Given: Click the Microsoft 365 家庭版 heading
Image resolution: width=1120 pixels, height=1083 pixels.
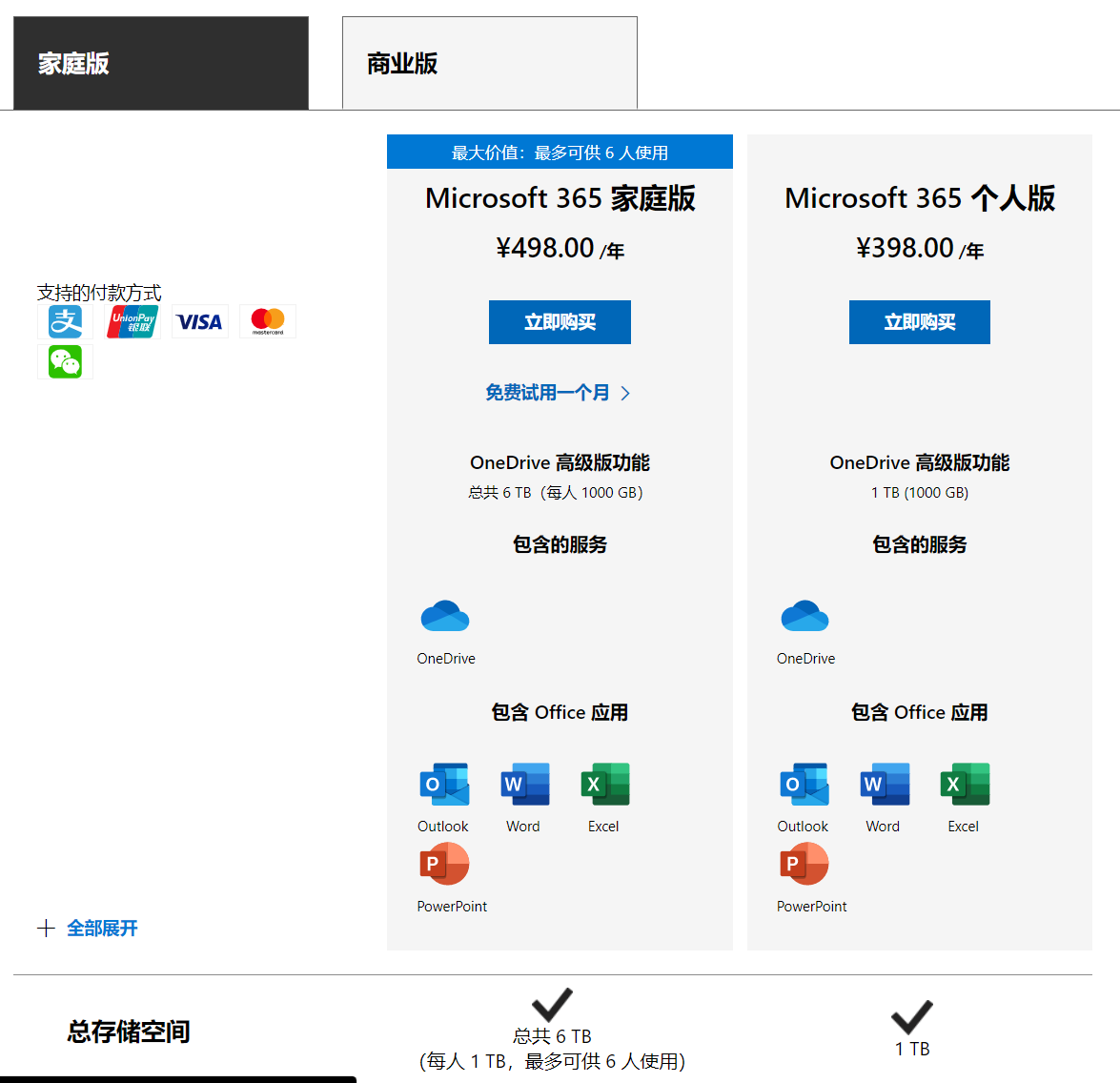Looking at the screenshot, I should 560,198.
